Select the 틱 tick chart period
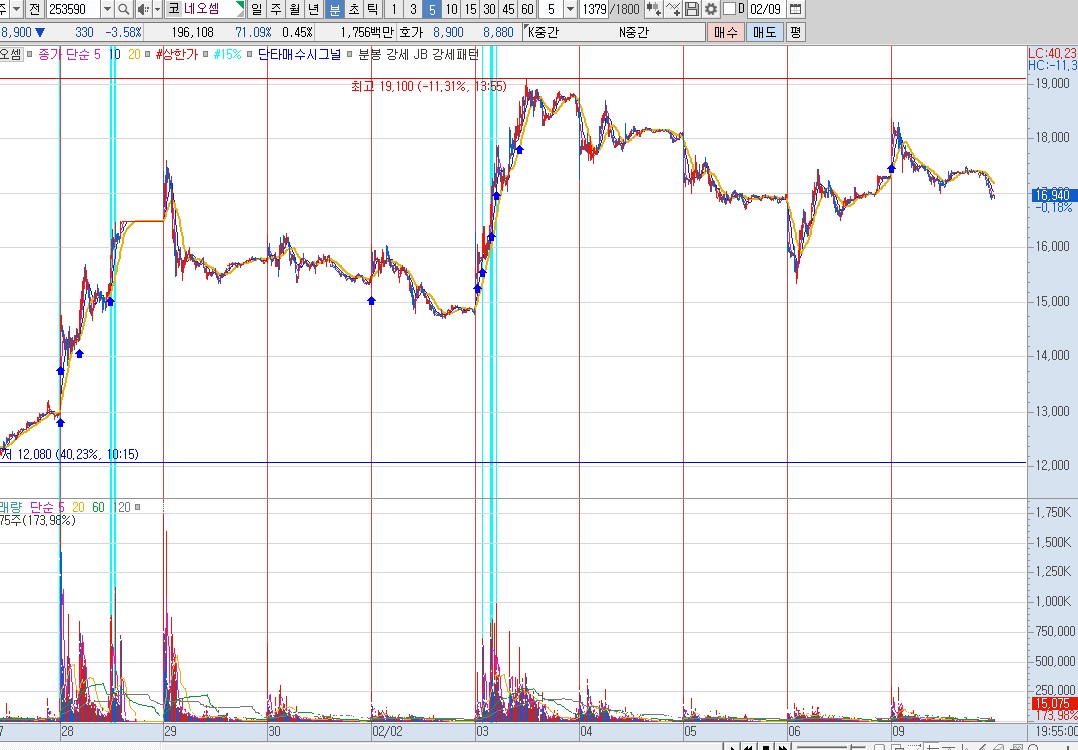The image size is (1078, 750). (x=372, y=9)
